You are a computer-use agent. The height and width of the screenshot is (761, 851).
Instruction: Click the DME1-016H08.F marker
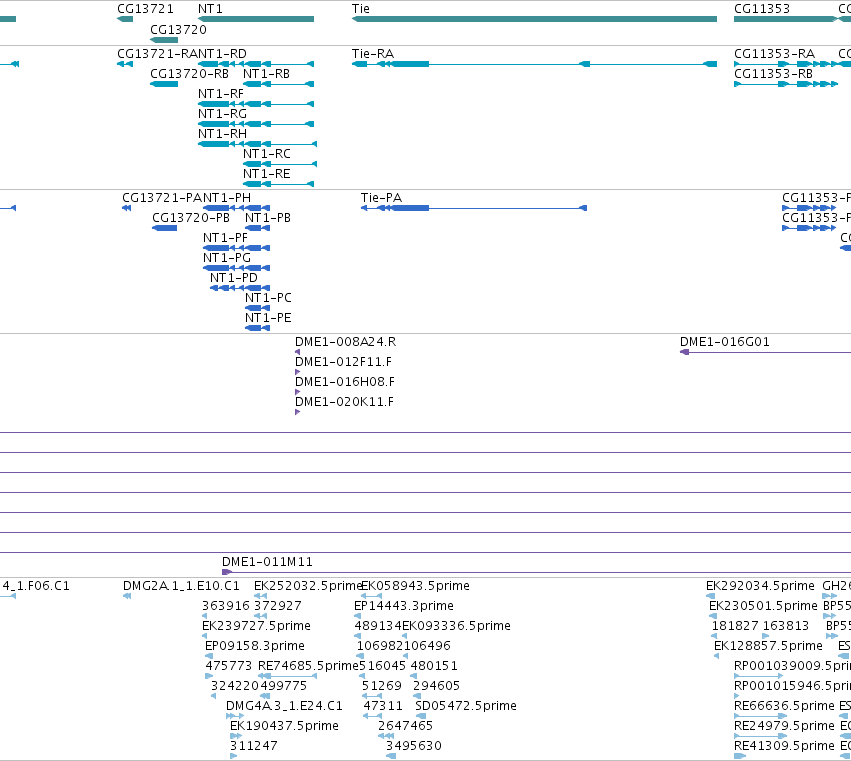pos(297,392)
